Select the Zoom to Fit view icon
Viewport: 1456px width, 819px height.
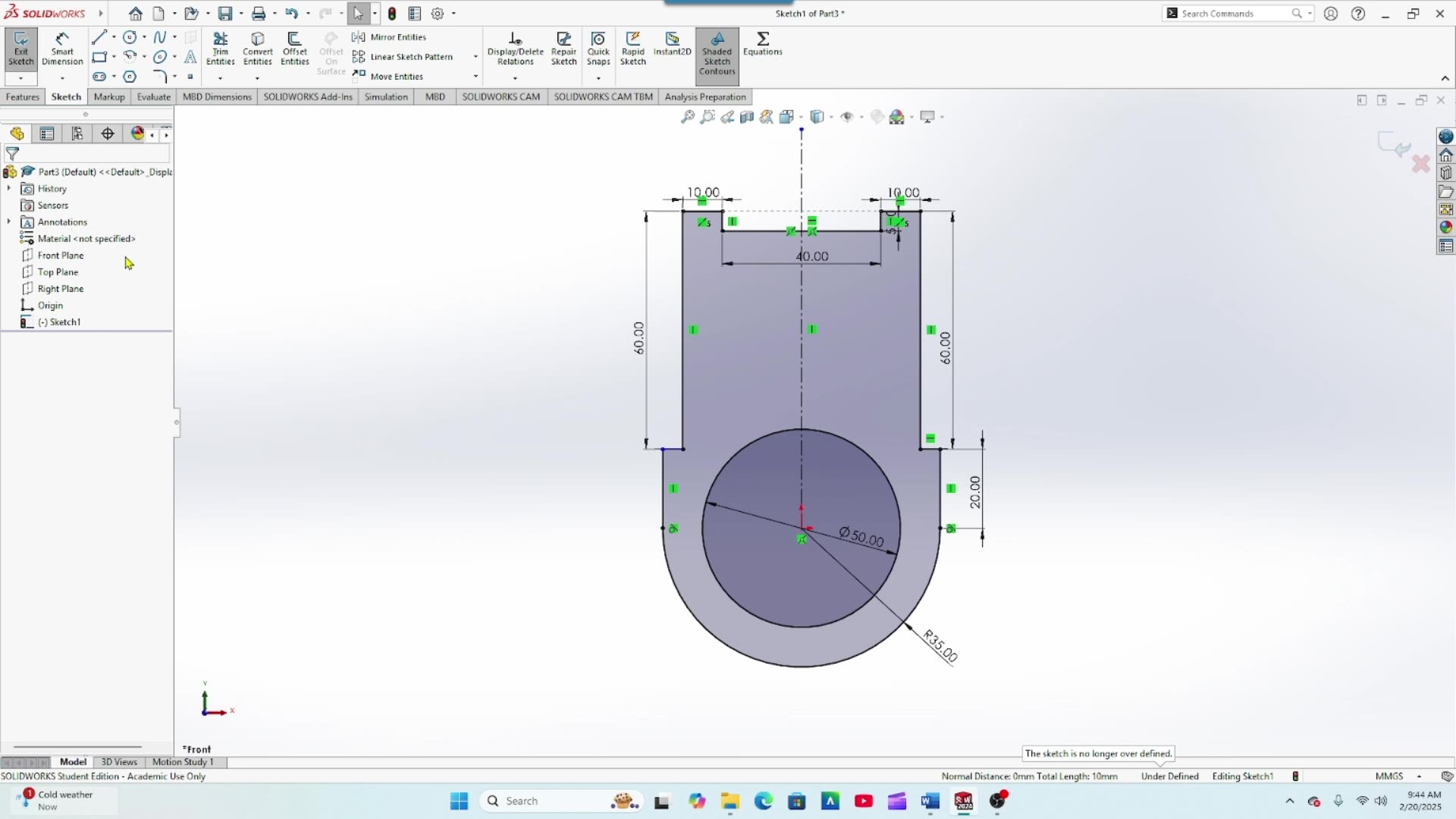pos(686,116)
